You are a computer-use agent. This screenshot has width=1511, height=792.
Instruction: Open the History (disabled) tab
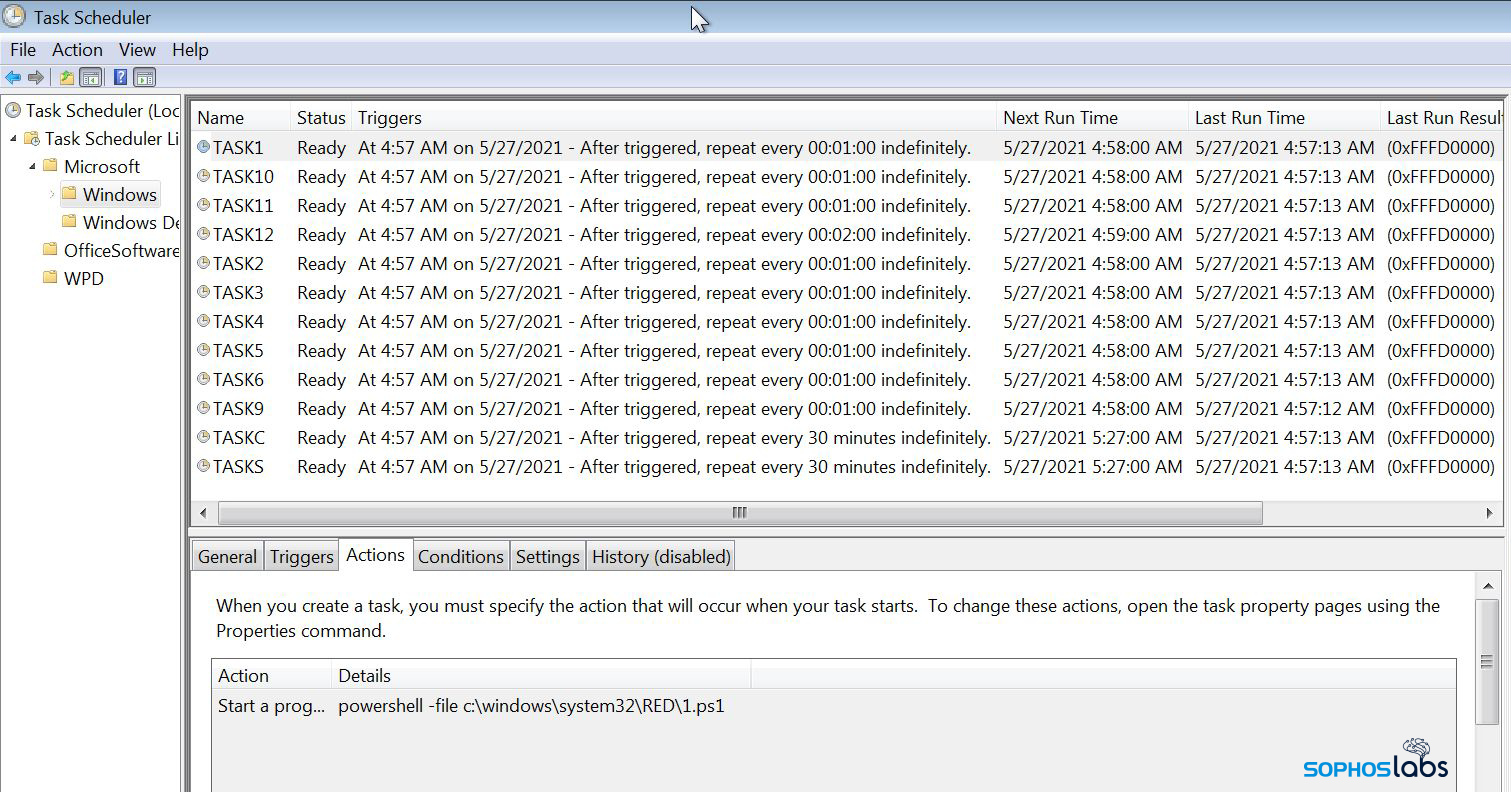tap(661, 557)
